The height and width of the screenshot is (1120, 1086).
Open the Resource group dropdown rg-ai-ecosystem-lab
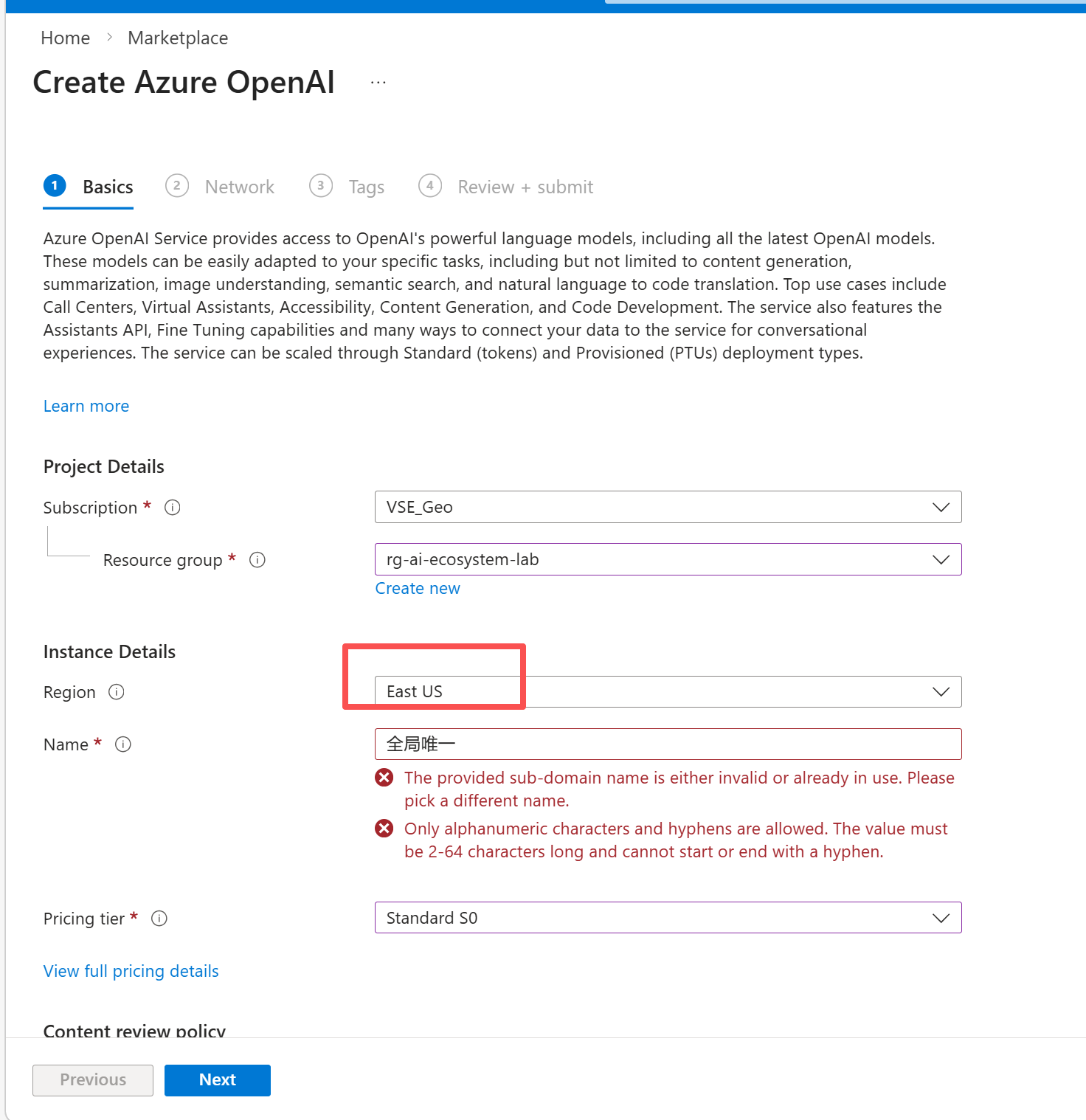[x=668, y=559]
